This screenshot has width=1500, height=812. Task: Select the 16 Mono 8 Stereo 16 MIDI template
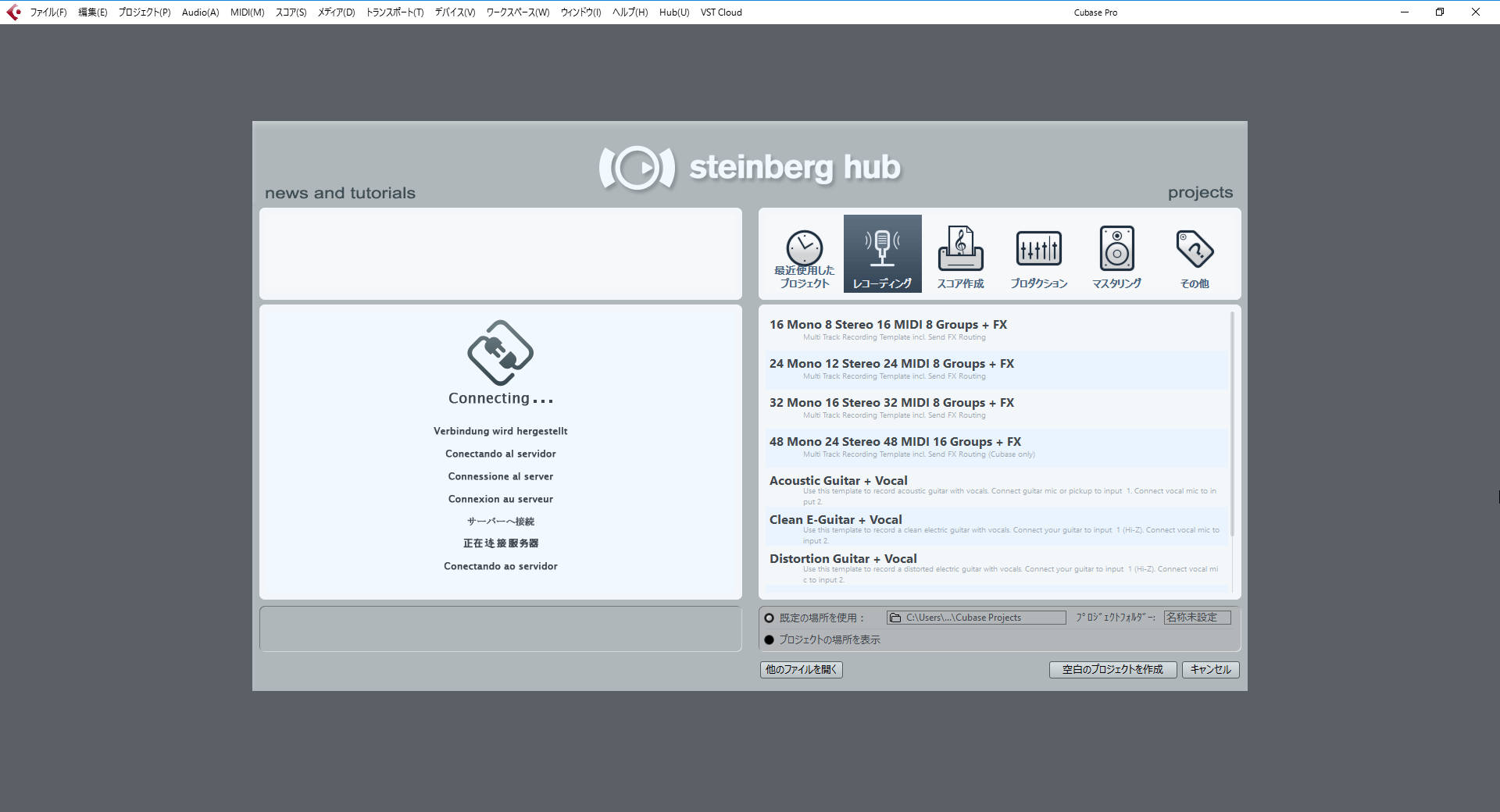tap(997, 330)
